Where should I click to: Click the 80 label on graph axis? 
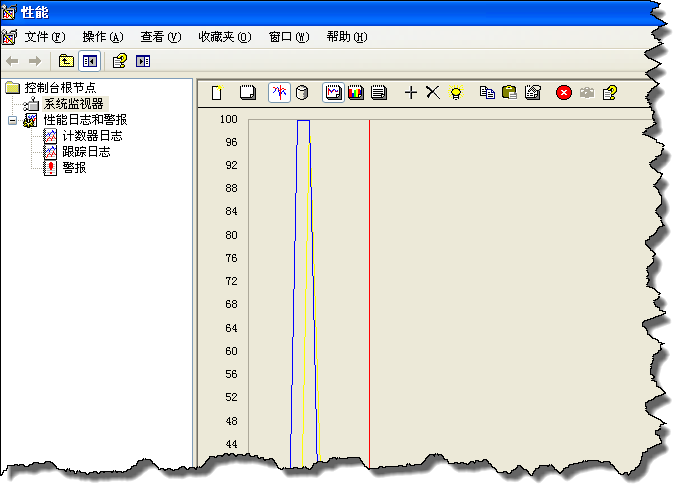pos(231,235)
